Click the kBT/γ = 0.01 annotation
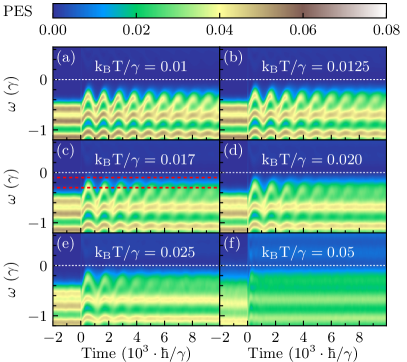 [x=141, y=67]
